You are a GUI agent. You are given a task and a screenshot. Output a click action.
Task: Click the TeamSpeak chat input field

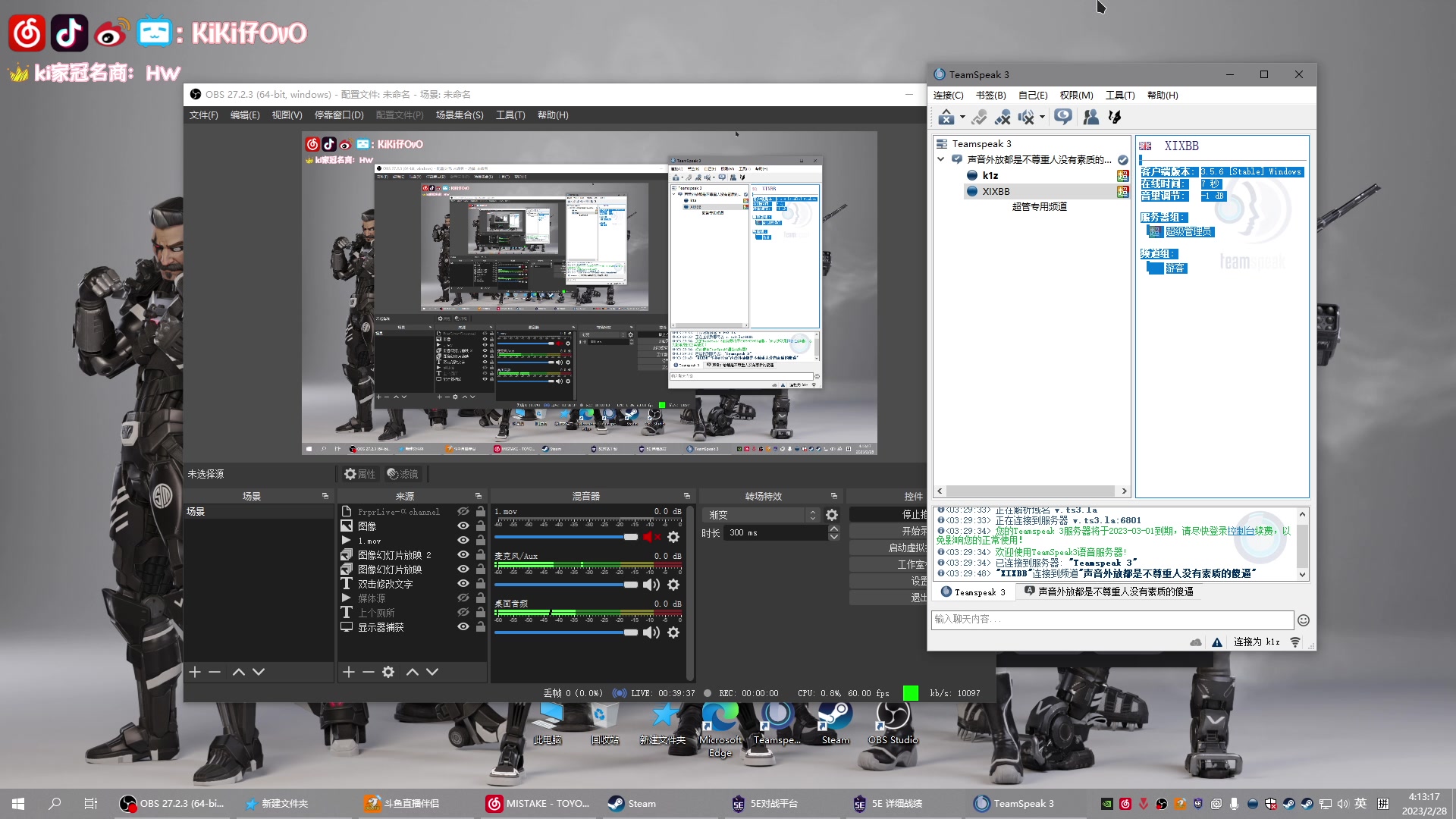coord(1112,620)
